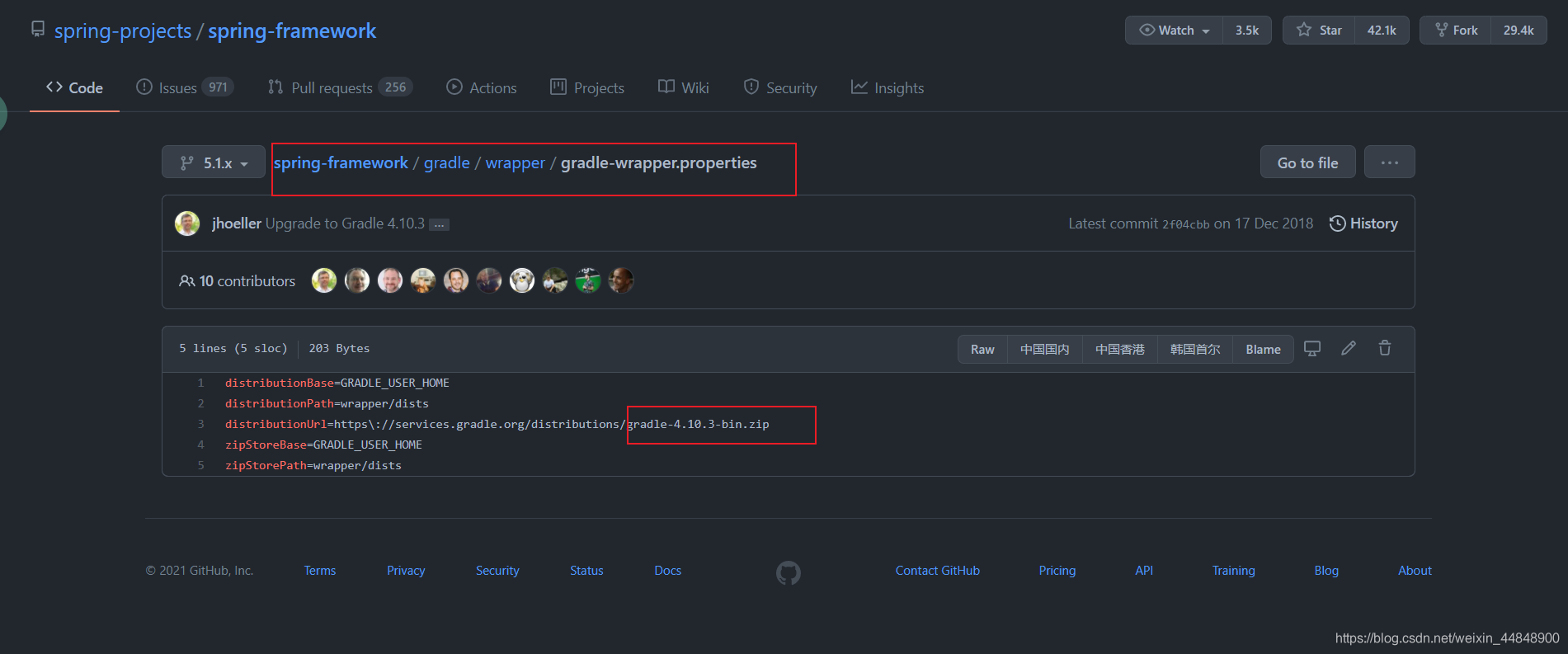Open the Pull requests tab
Viewport: 1568px width, 654px height.
[340, 87]
